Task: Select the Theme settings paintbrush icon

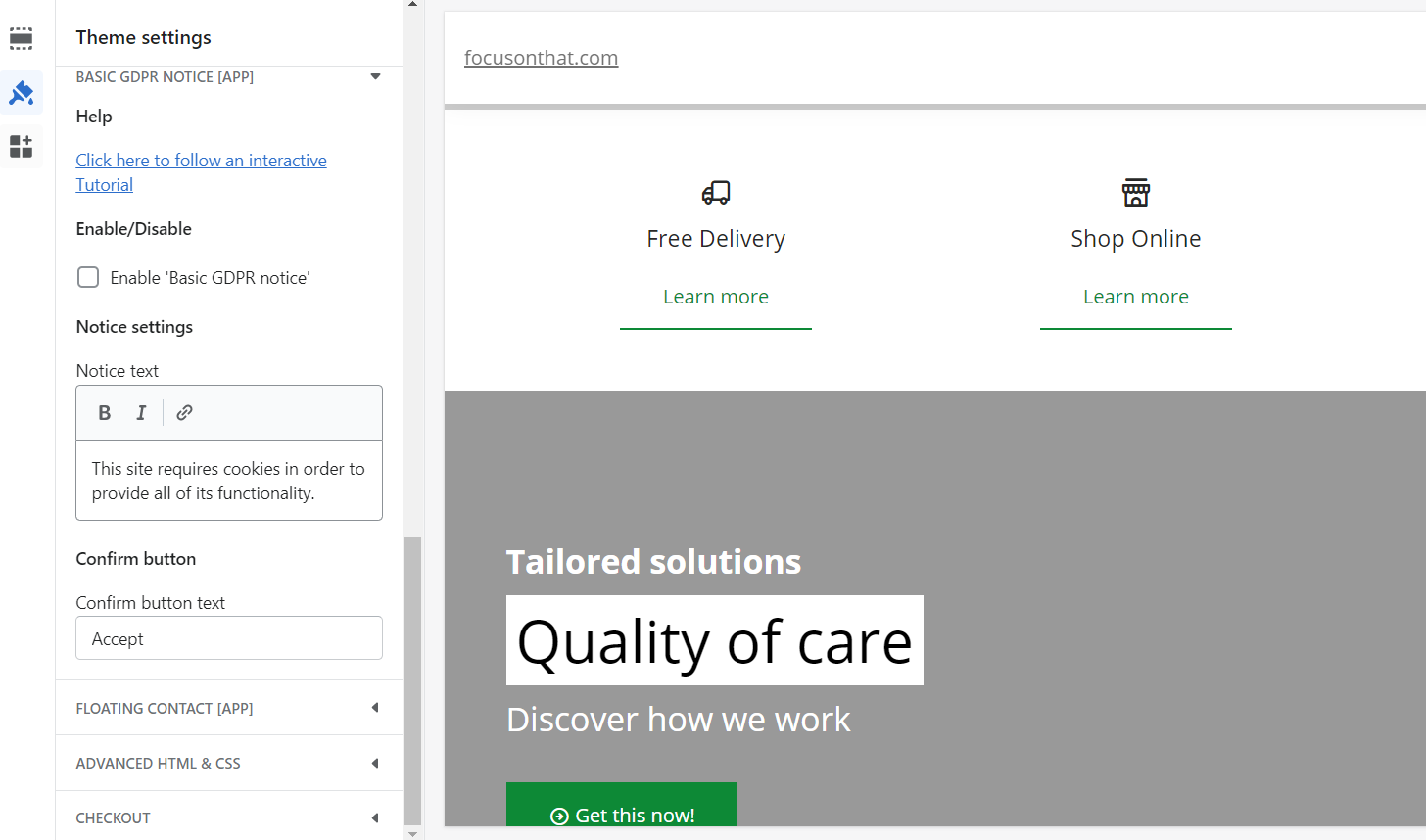Action: [22, 93]
